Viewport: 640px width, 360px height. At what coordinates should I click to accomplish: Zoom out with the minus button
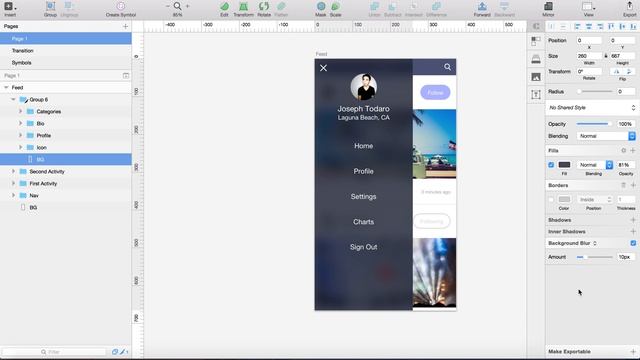(x=167, y=6)
